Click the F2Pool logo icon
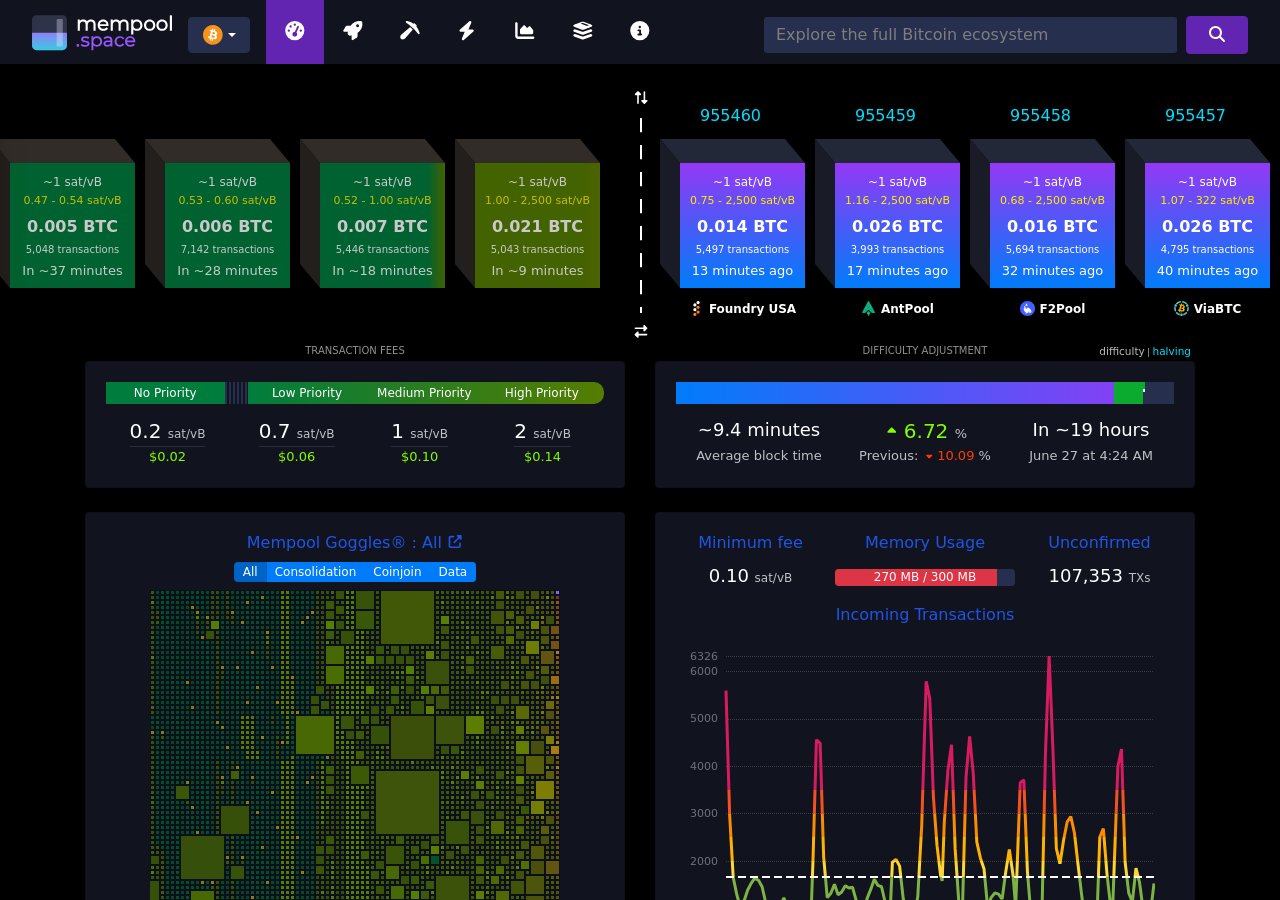Screen dimensions: 1280x900 [1027, 309]
